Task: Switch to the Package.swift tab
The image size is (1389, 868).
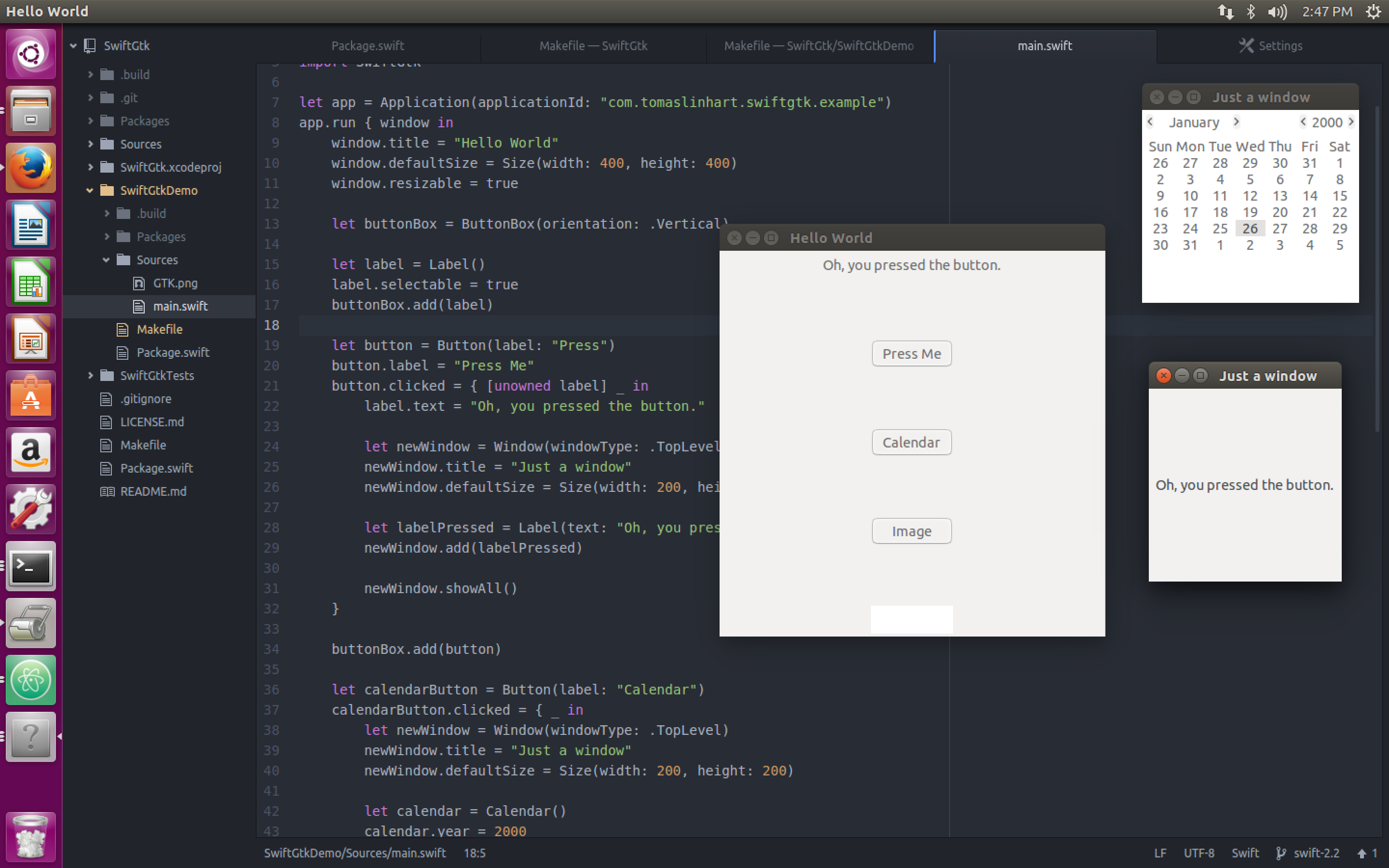Action: [x=368, y=46]
